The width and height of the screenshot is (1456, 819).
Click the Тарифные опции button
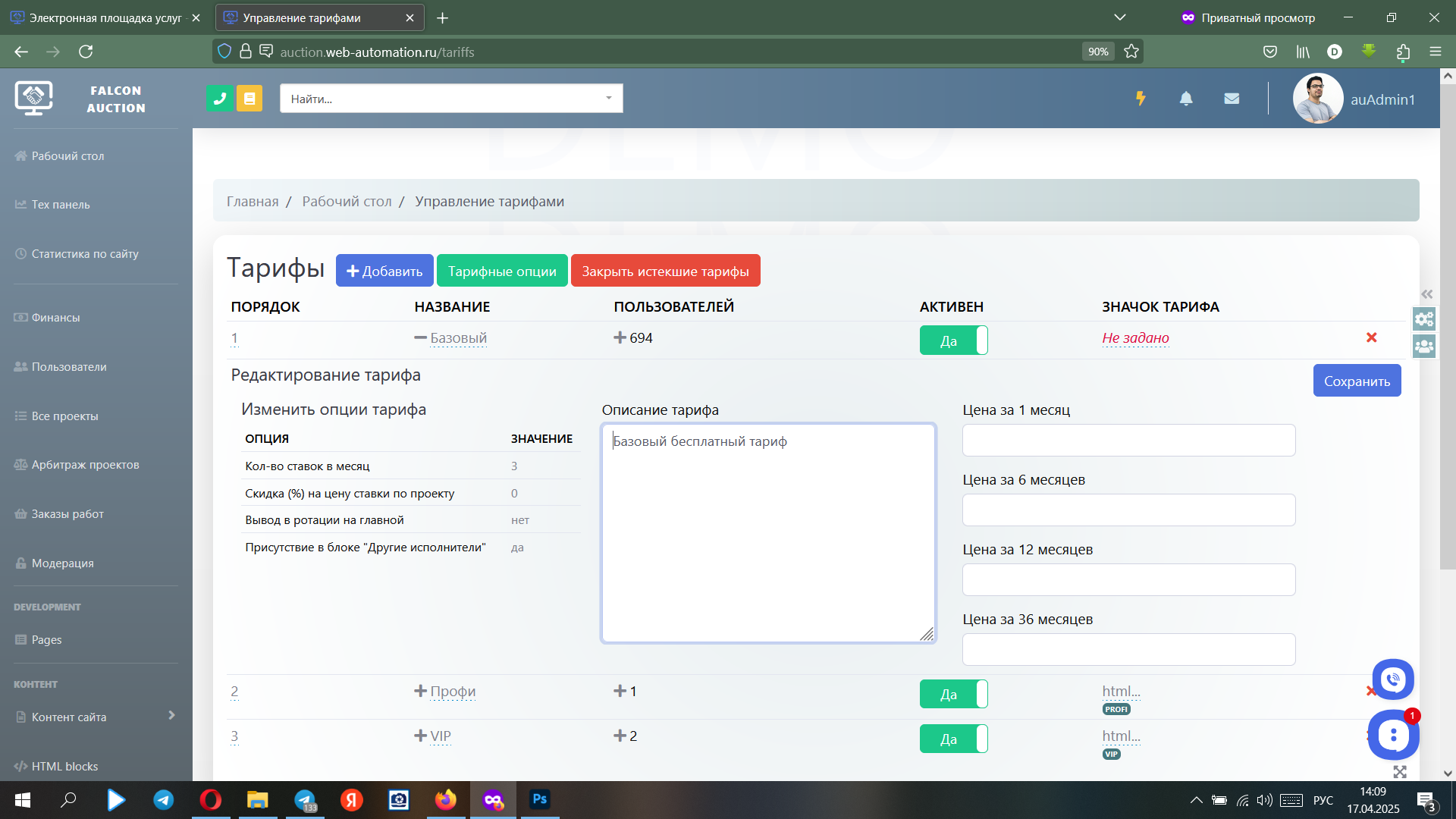point(501,271)
